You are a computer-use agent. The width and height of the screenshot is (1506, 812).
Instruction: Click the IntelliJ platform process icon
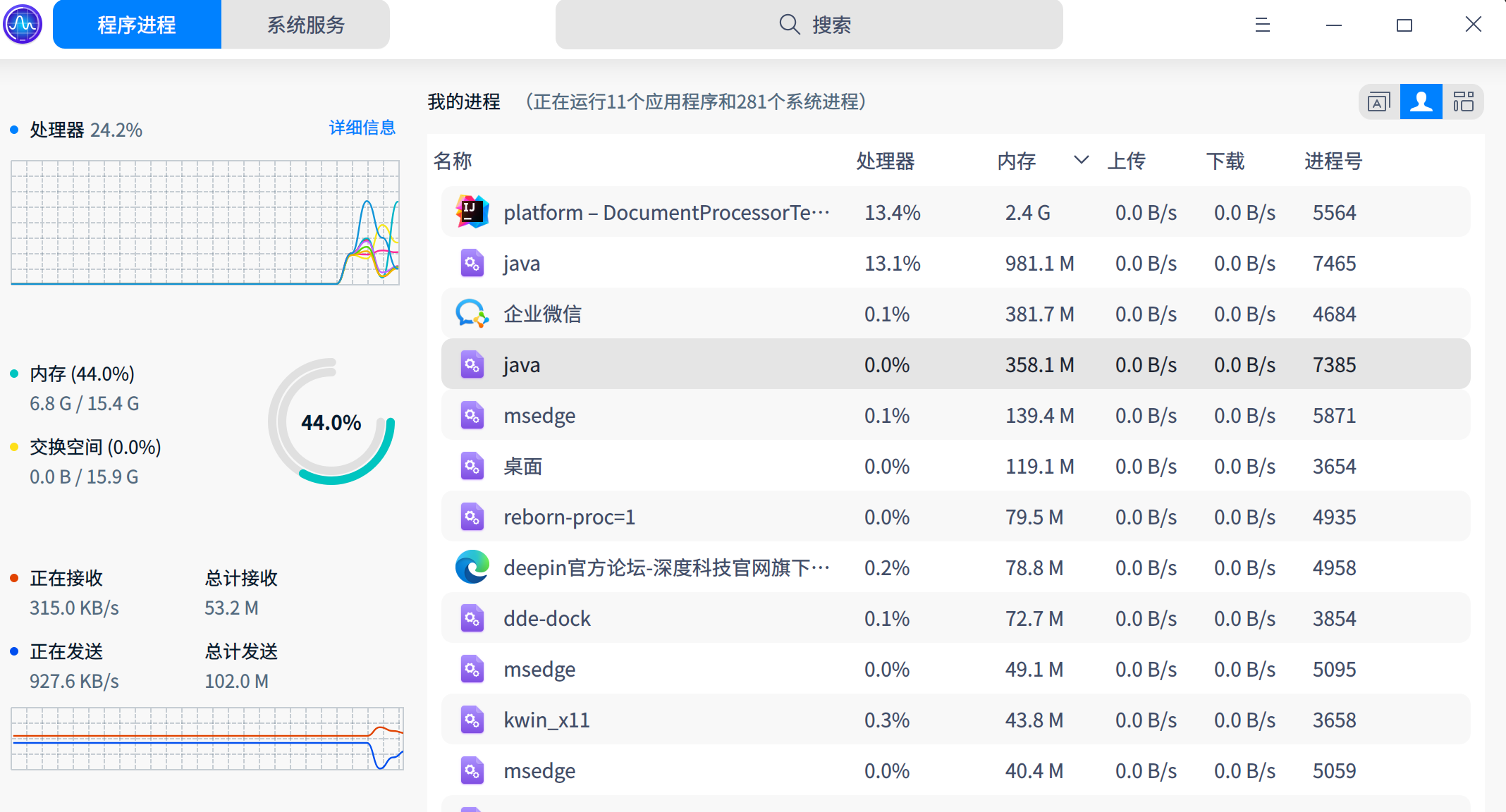click(472, 212)
